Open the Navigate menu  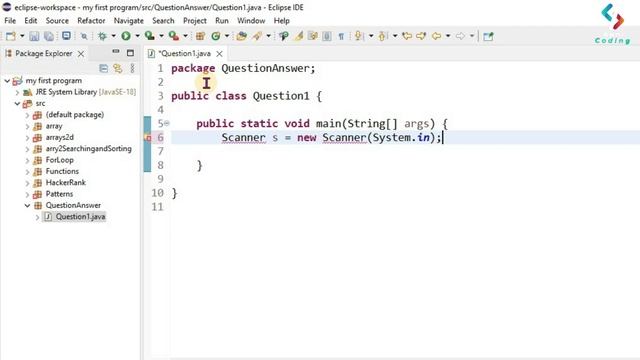(129, 20)
